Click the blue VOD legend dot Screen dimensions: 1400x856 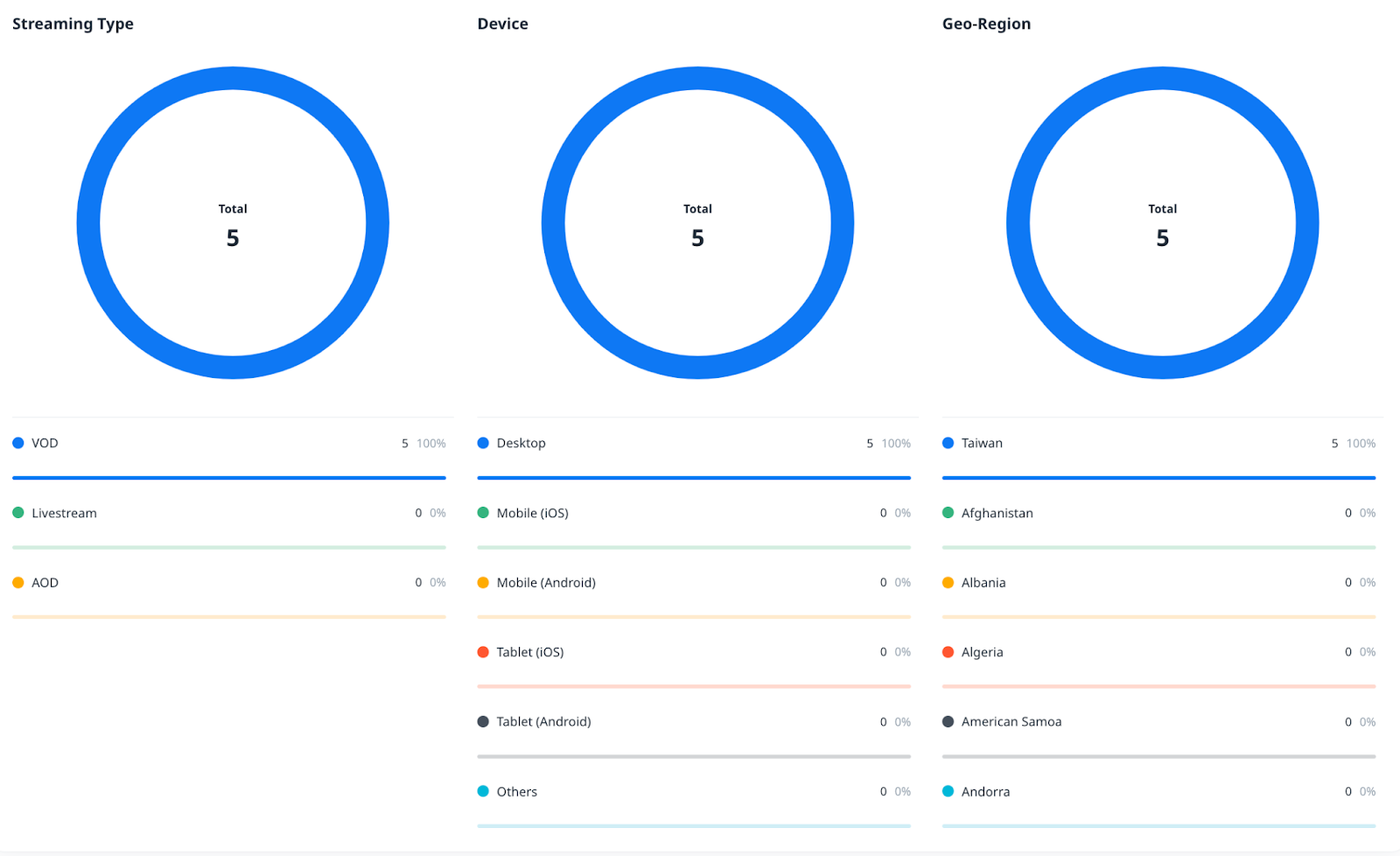coord(17,443)
